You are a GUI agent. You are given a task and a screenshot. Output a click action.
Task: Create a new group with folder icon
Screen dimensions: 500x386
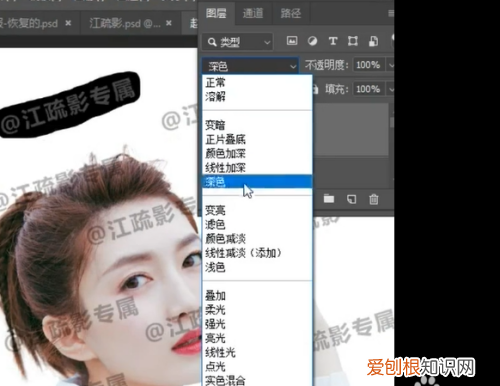click(329, 199)
